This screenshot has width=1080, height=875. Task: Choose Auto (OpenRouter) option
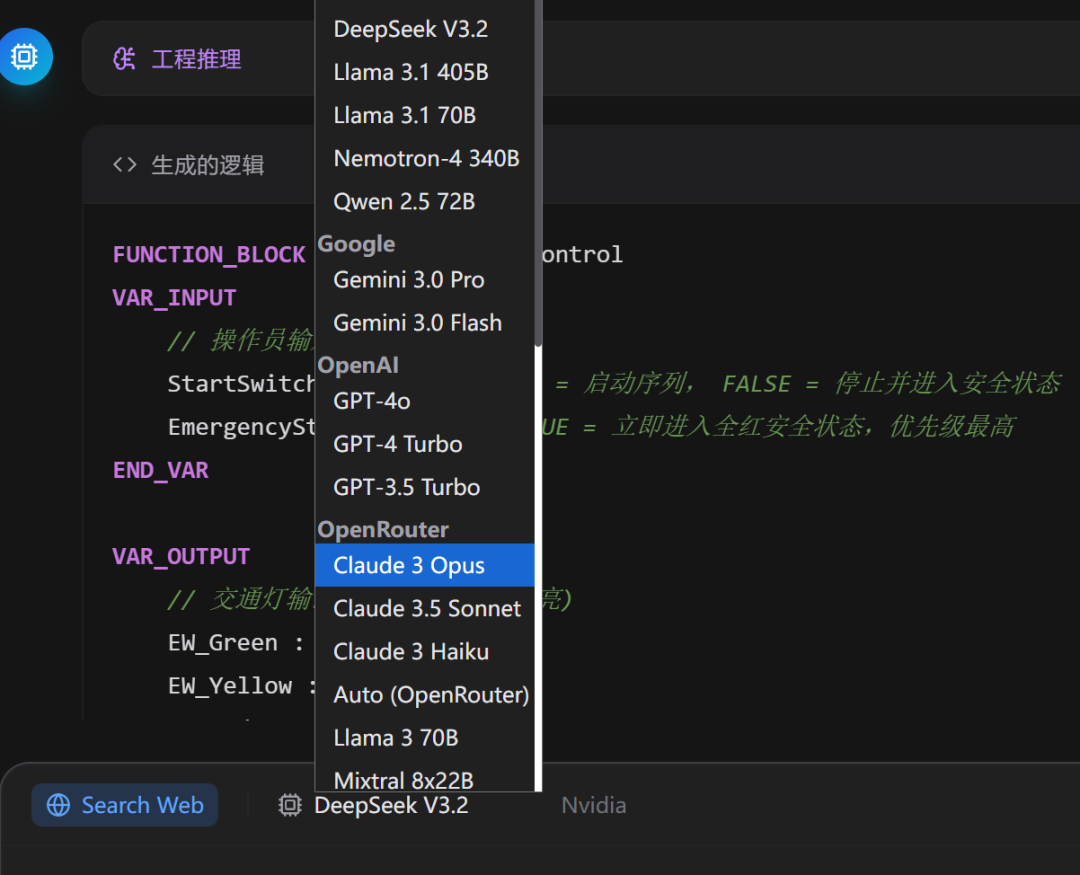click(x=424, y=695)
